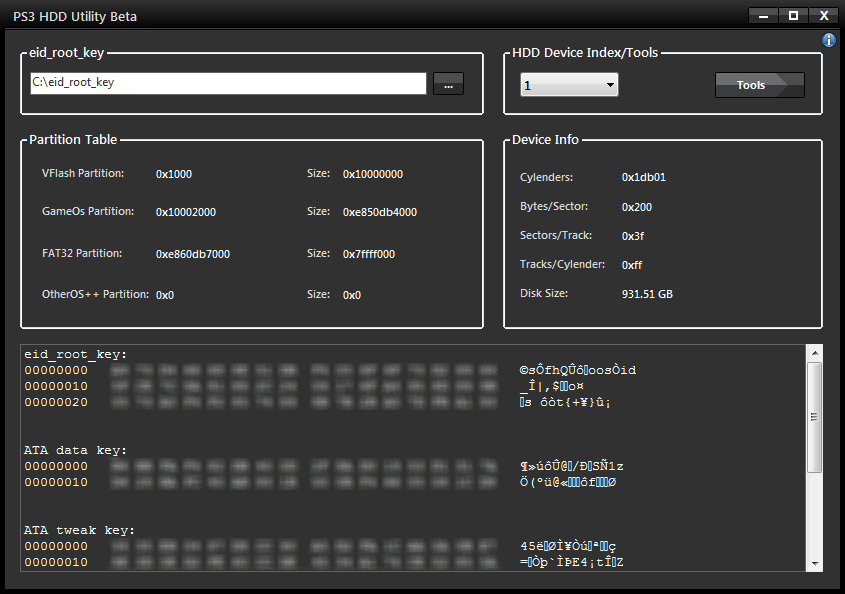Select GameOs size value 0xe850db4000
This screenshot has height=594, width=845.
[x=380, y=212]
